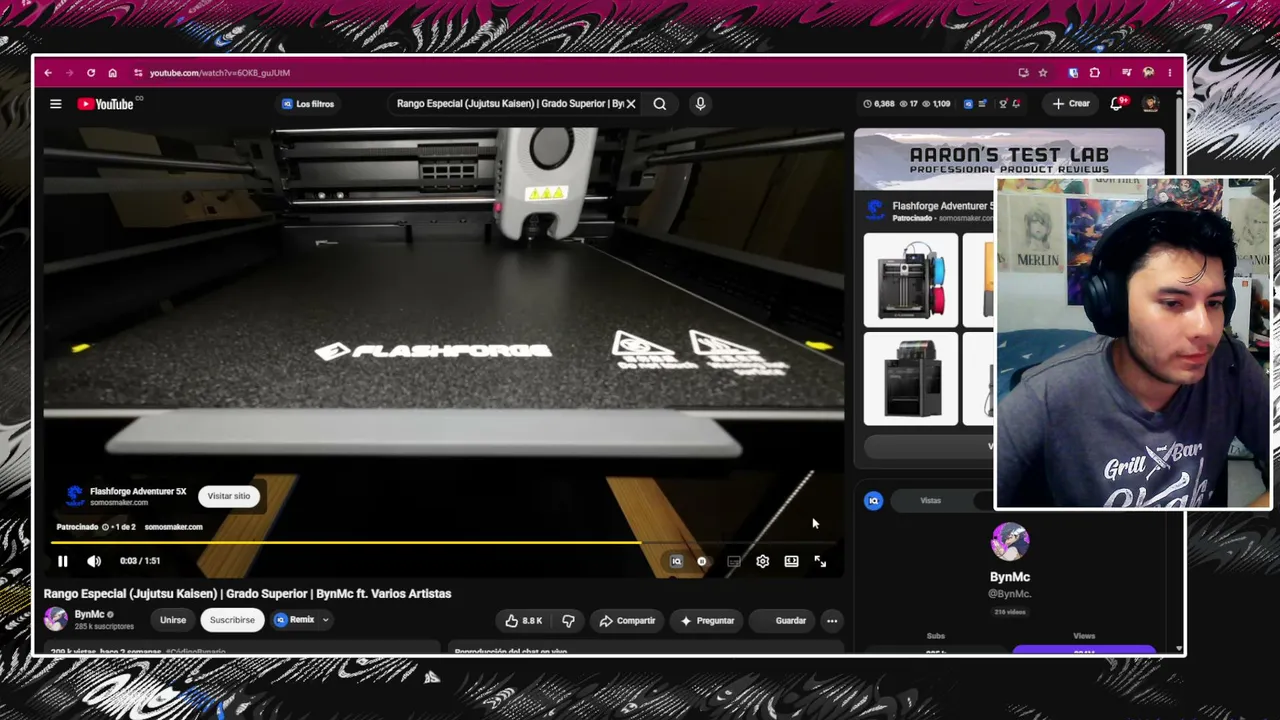Start voice search with microphone

coord(700,104)
